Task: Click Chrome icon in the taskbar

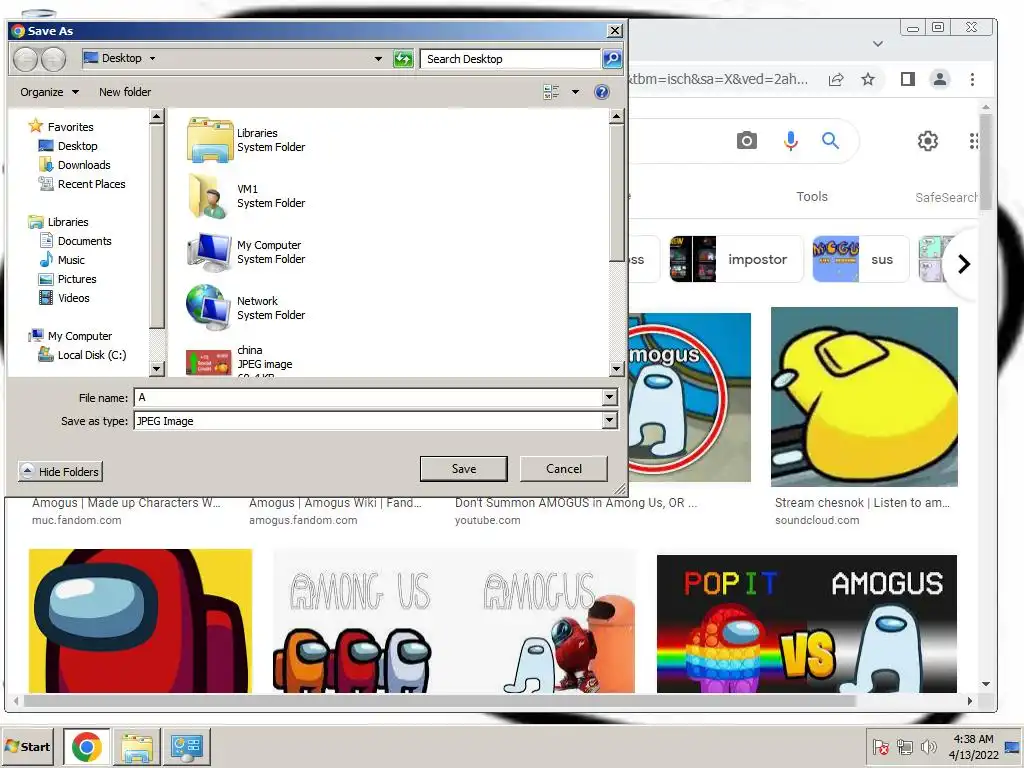Action: [x=87, y=746]
